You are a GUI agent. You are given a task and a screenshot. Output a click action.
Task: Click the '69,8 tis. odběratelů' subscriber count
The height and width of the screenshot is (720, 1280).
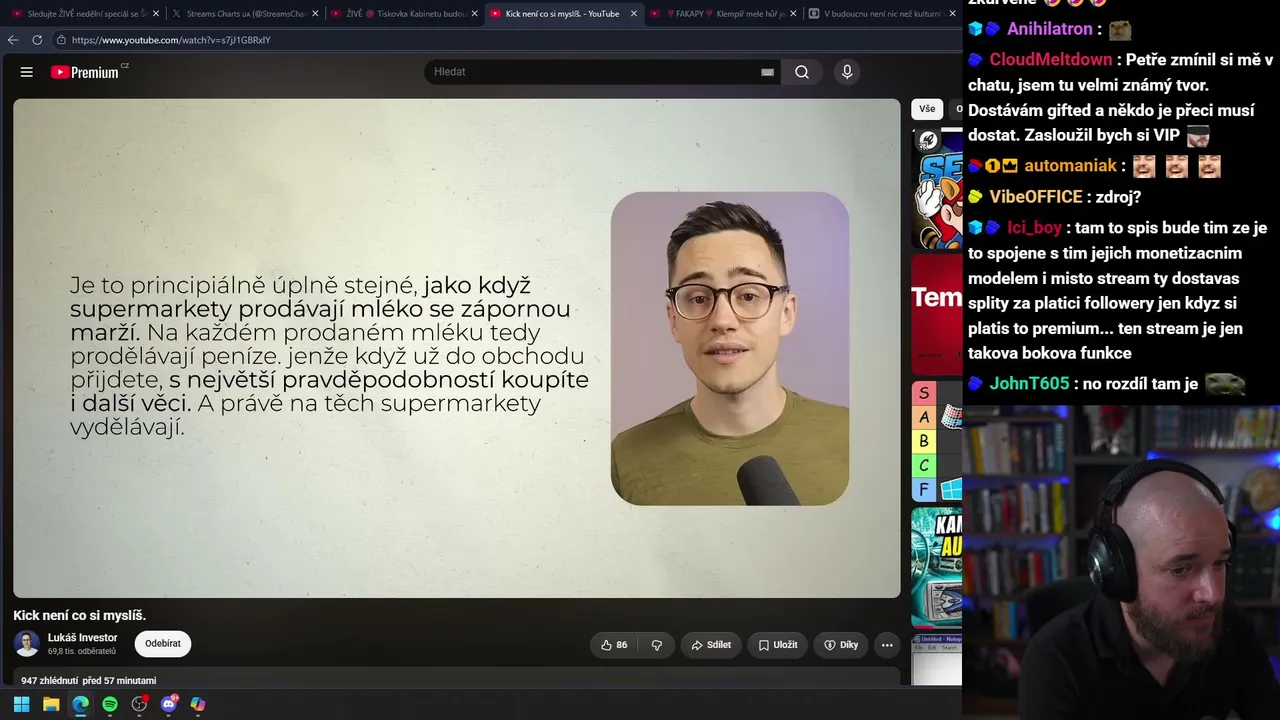[x=82, y=652]
